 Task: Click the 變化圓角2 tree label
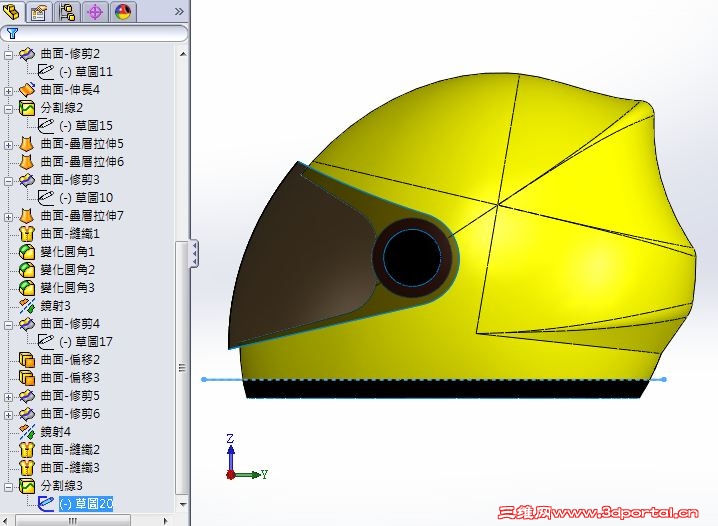67,270
